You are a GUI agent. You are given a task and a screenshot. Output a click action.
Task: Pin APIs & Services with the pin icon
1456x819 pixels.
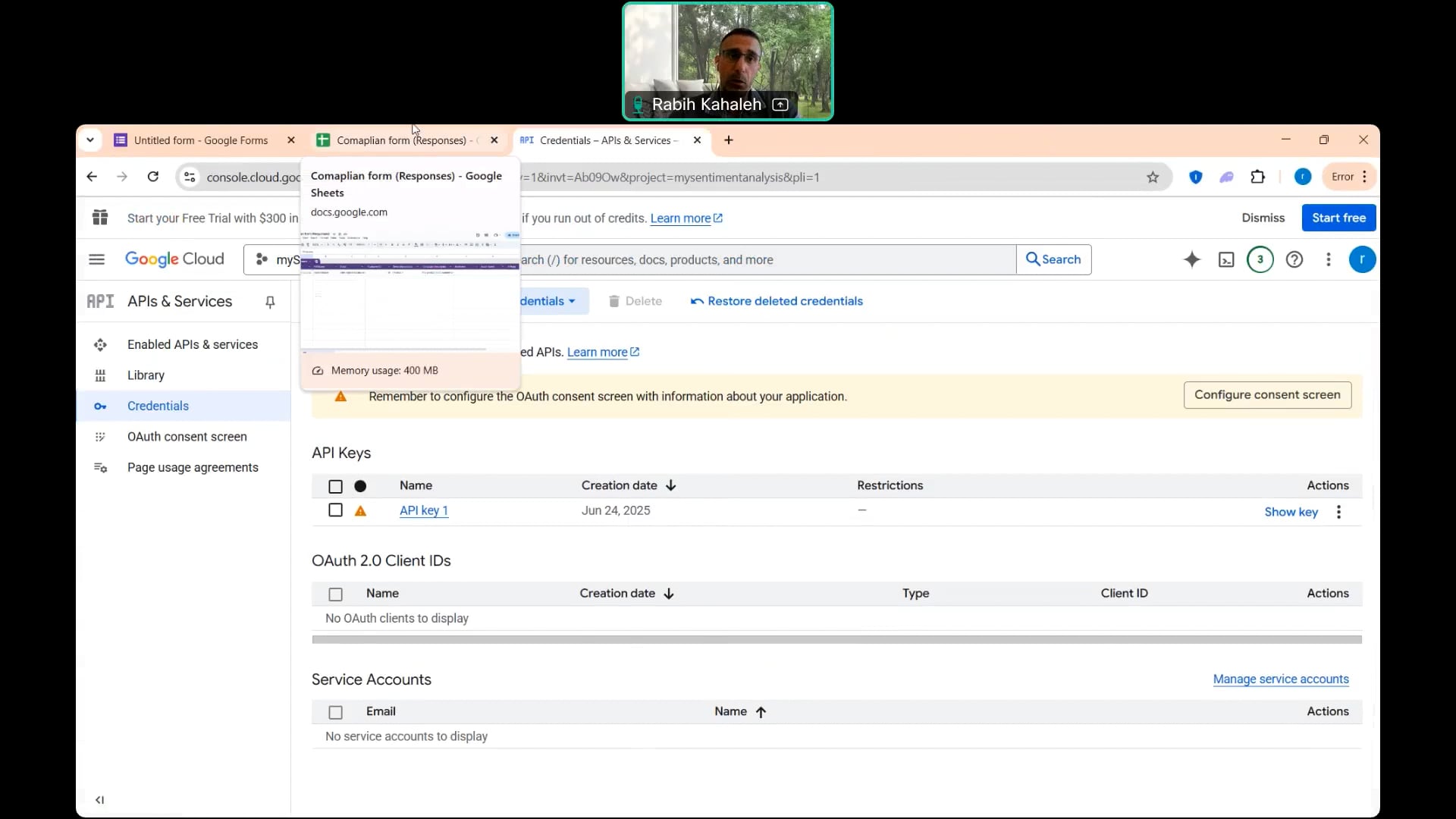click(269, 302)
